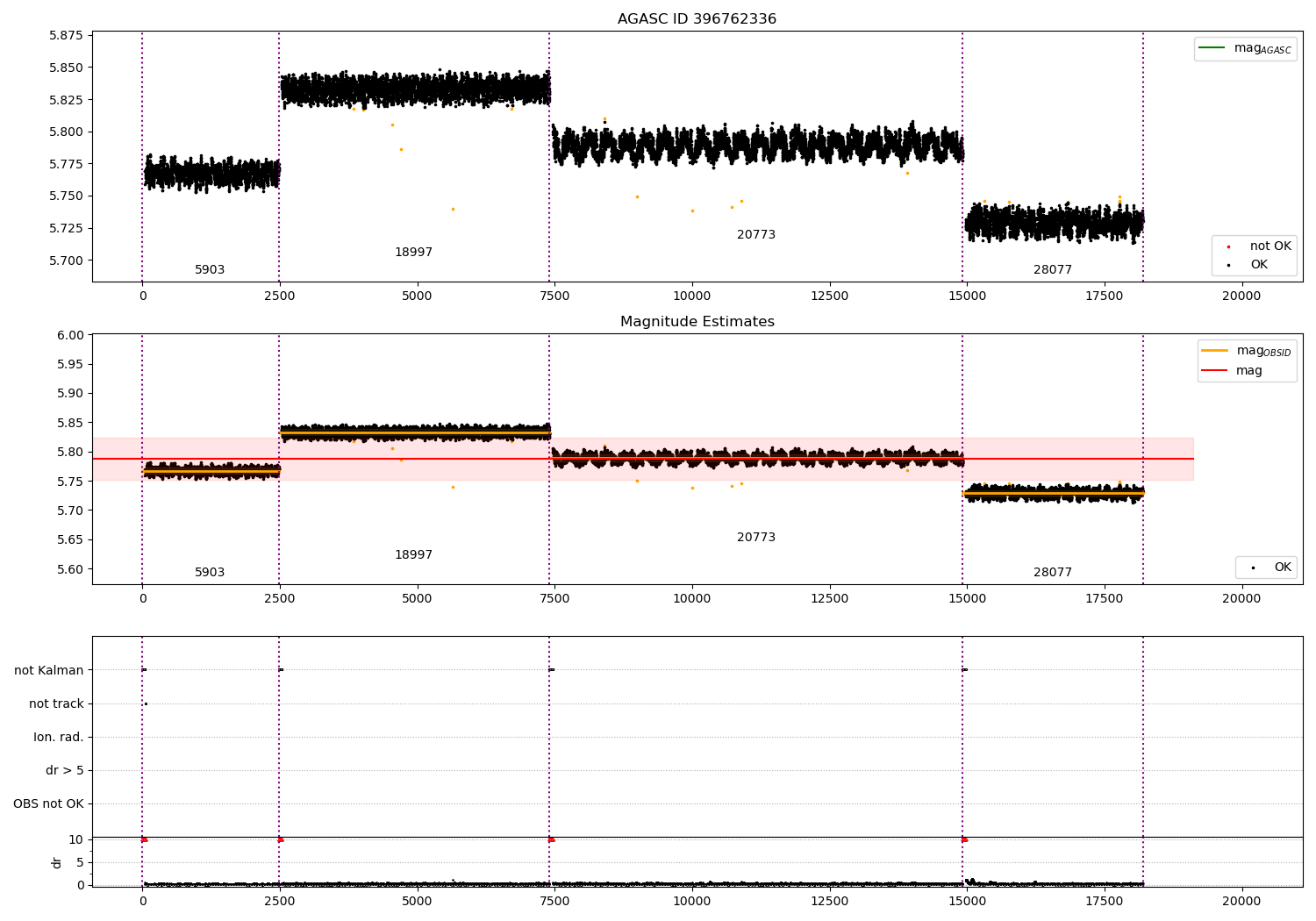The image size is (1316, 921).
Task: Click the orange line sample beside mag OBSID
Action: point(1215,350)
